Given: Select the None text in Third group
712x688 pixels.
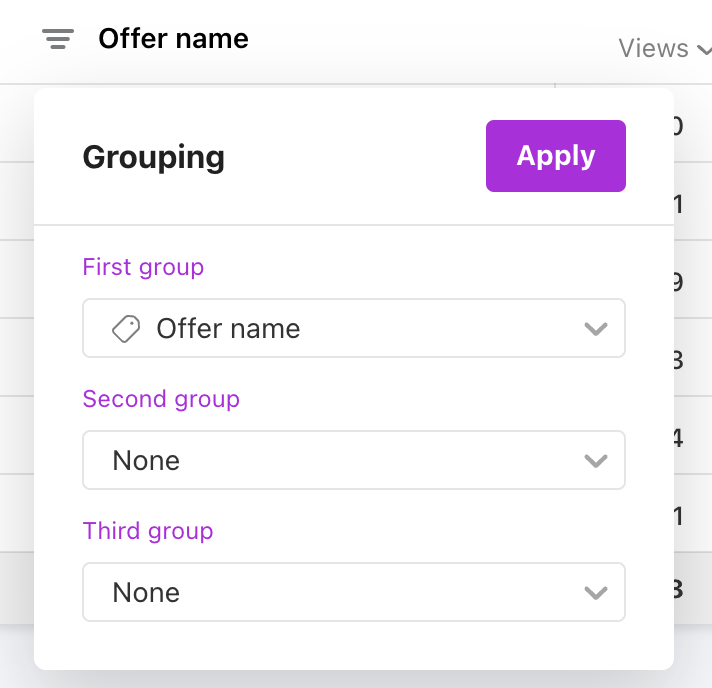Looking at the screenshot, I should (146, 592).
